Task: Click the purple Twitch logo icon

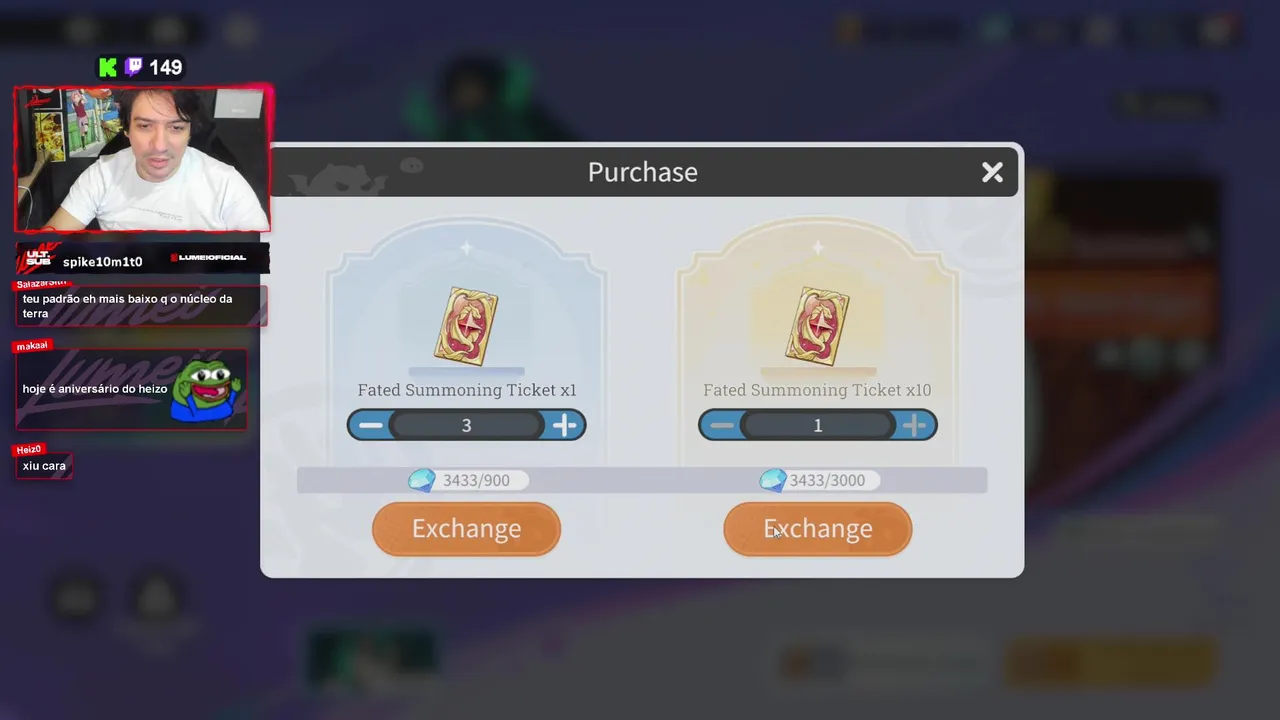Action: (133, 67)
